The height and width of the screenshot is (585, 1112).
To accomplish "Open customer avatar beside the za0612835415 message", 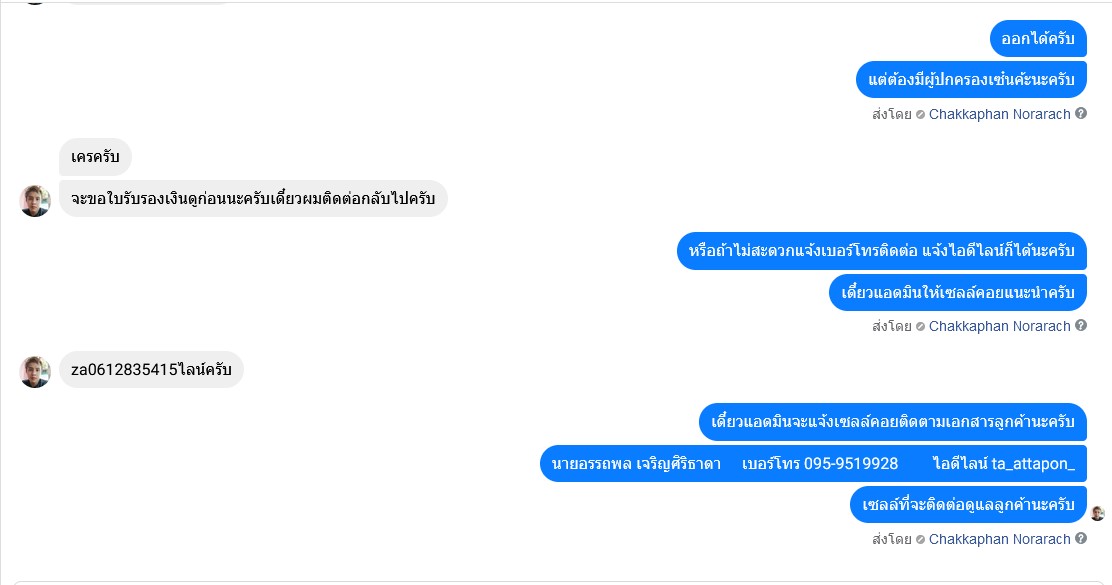I will pos(35,371).
